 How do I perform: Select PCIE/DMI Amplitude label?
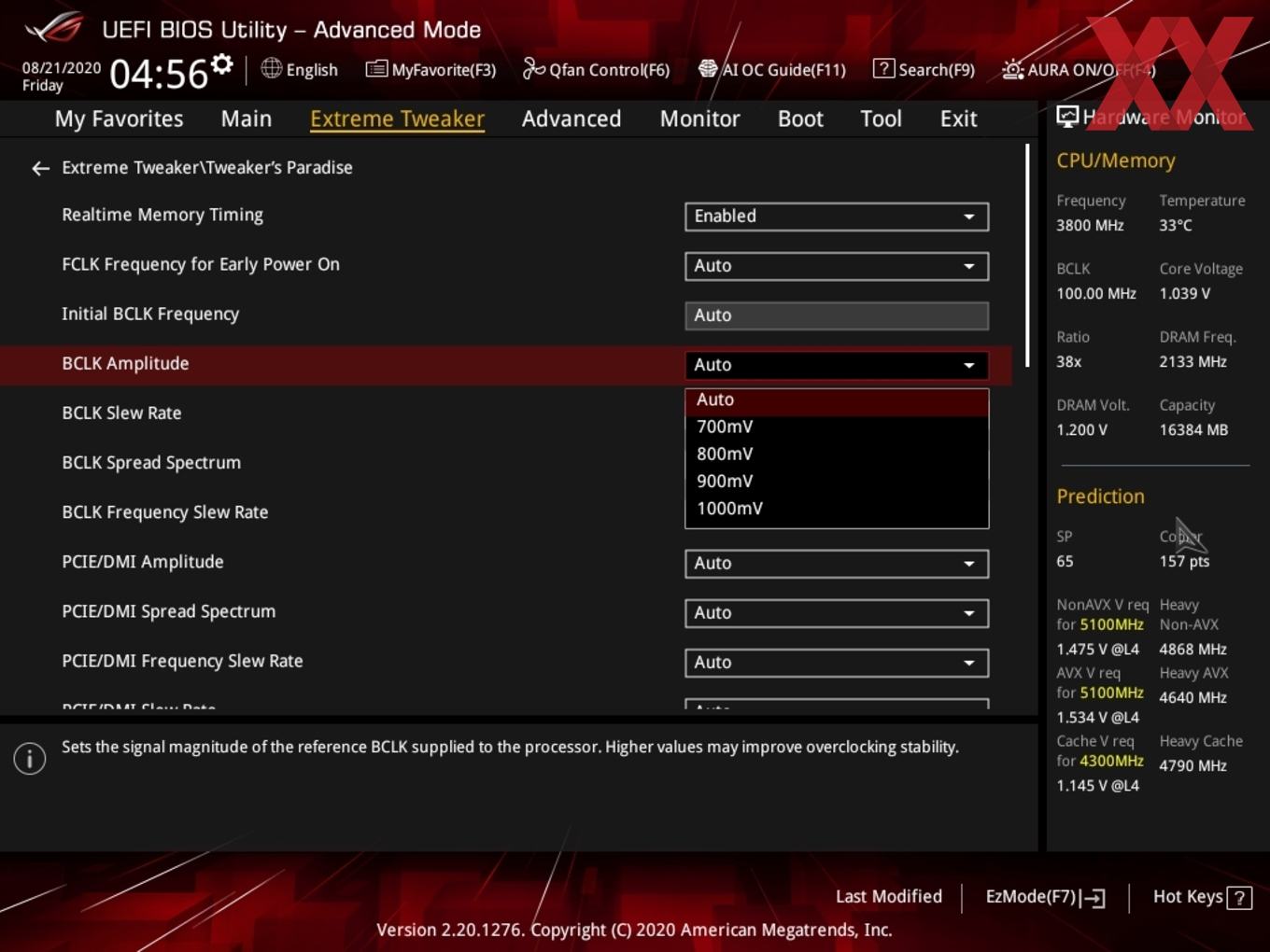point(143,562)
